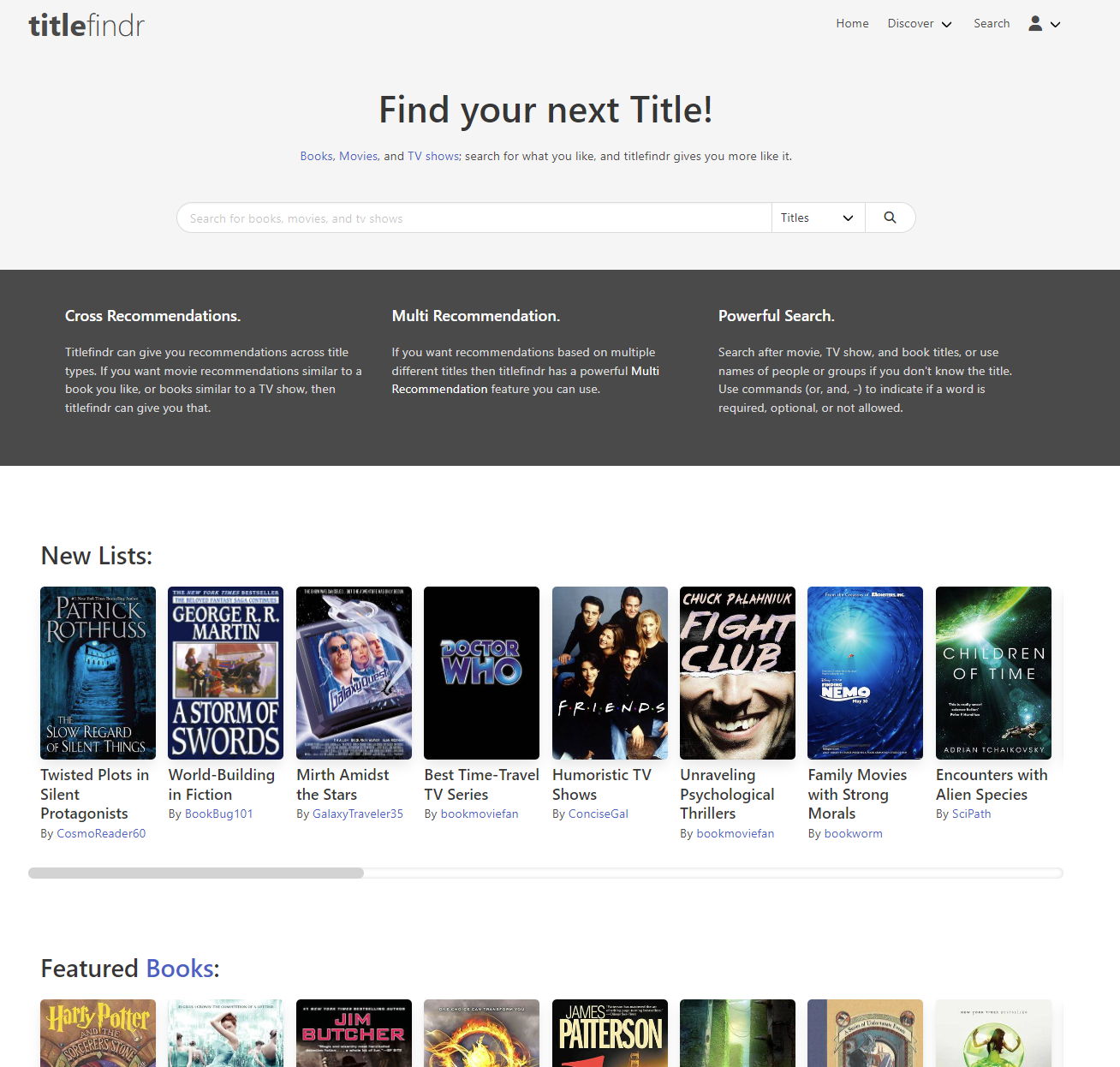
Task: Click the titlefindr logo
Action: tap(86, 25)
